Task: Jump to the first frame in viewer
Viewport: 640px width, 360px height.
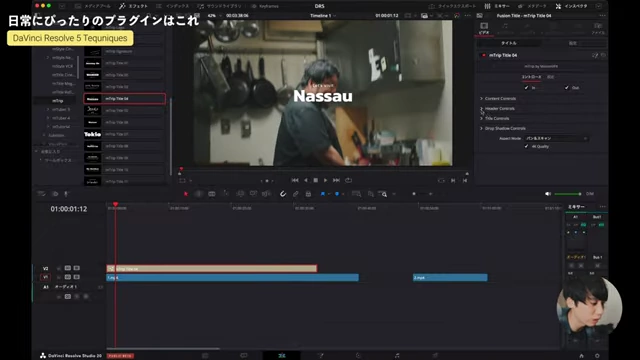Action: coord(295,180)
